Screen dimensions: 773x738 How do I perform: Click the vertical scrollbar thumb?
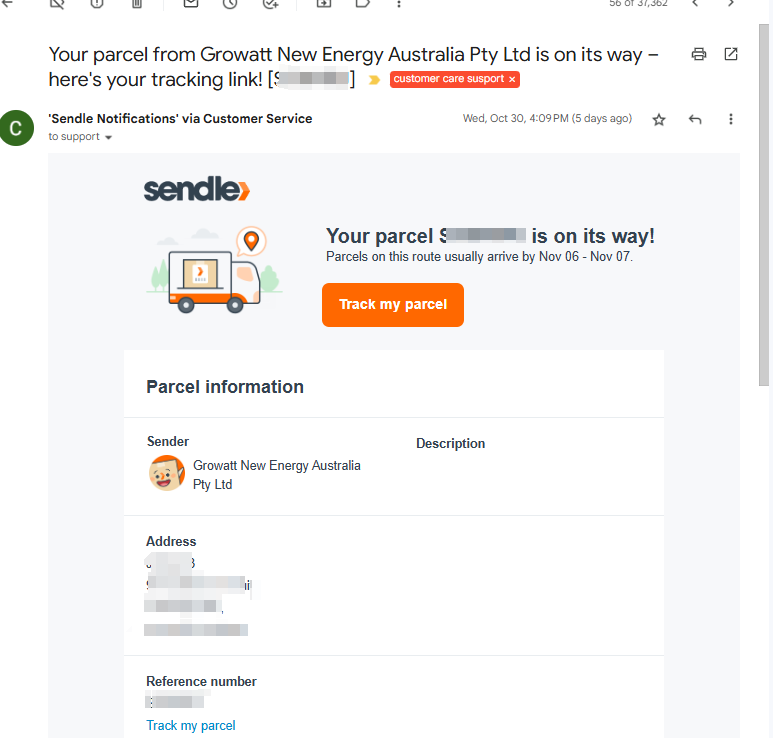(x=764, y=200)
